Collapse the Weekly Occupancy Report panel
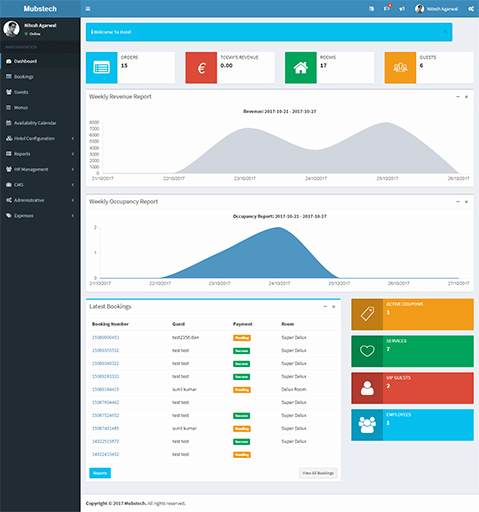 coord(458,202)
